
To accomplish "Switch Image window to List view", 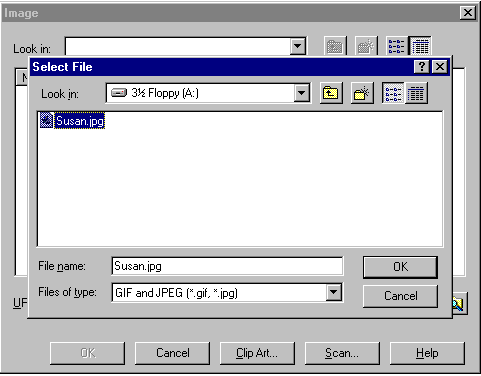I will tap(397, 46).
